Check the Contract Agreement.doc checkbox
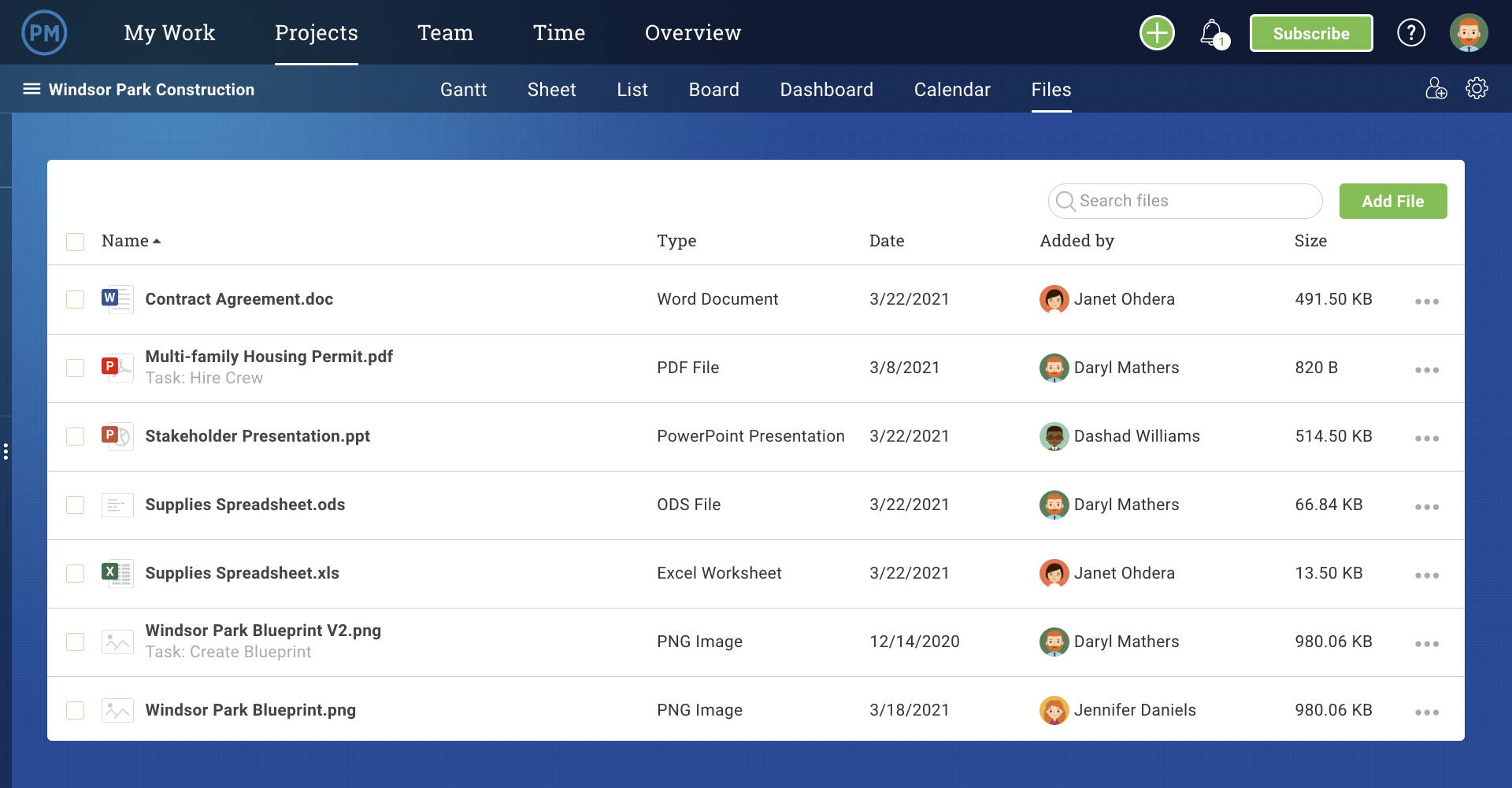This screenshot has height=788, width=1512. (x=75, y=299)
